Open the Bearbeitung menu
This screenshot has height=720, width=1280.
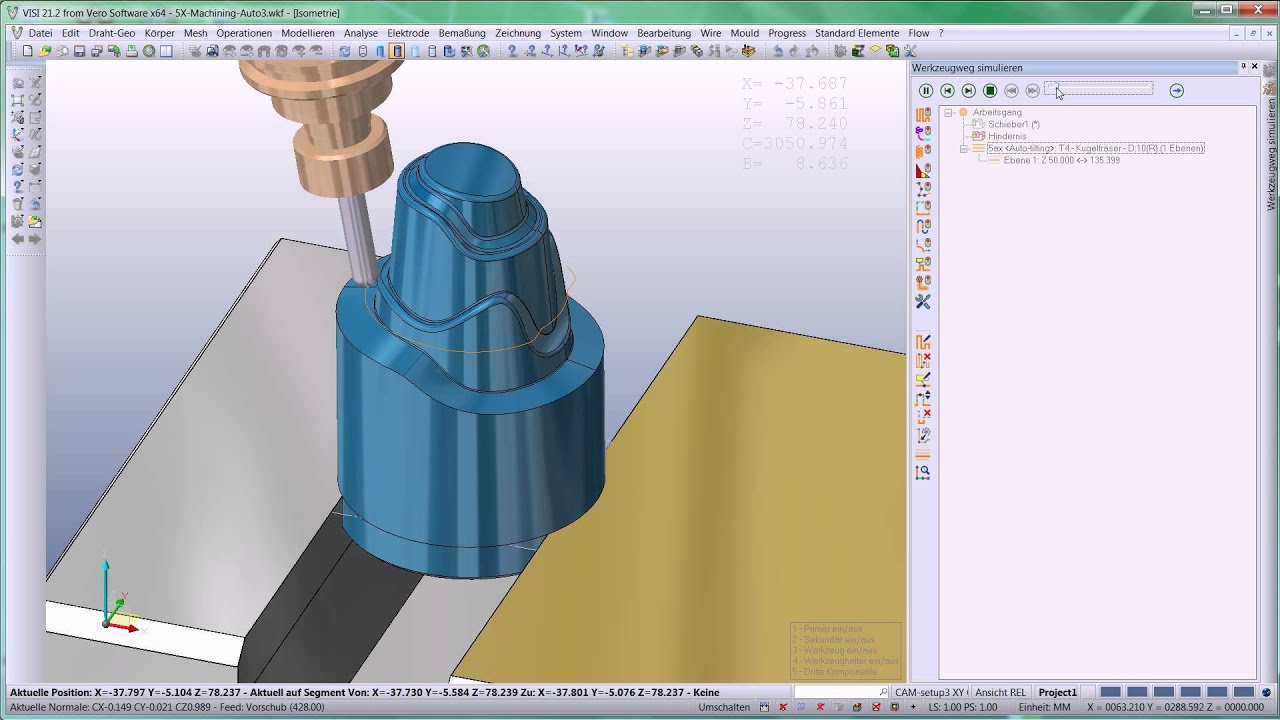(664, 33)
